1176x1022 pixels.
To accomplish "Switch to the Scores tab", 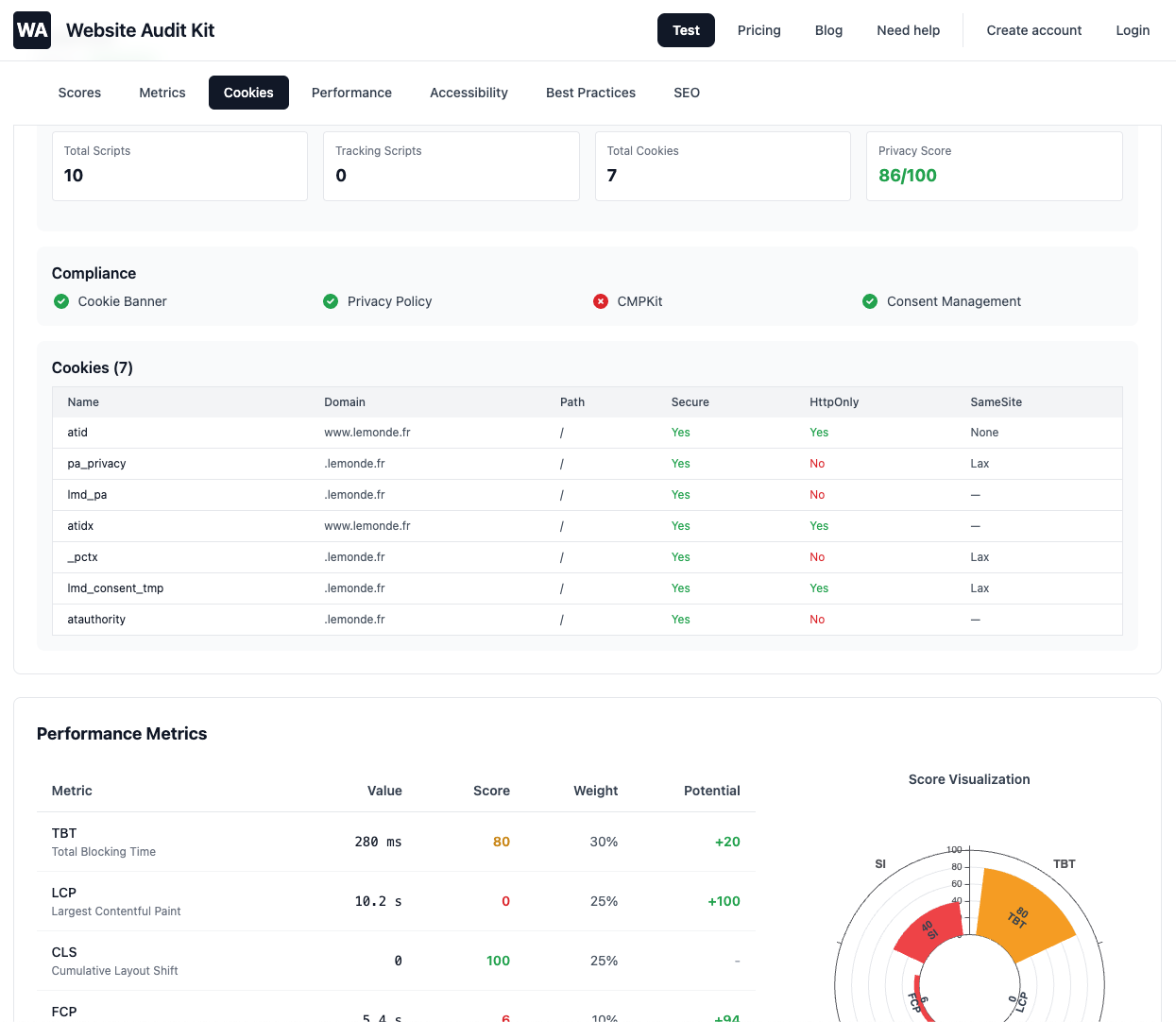I will [x=79, y=93].
